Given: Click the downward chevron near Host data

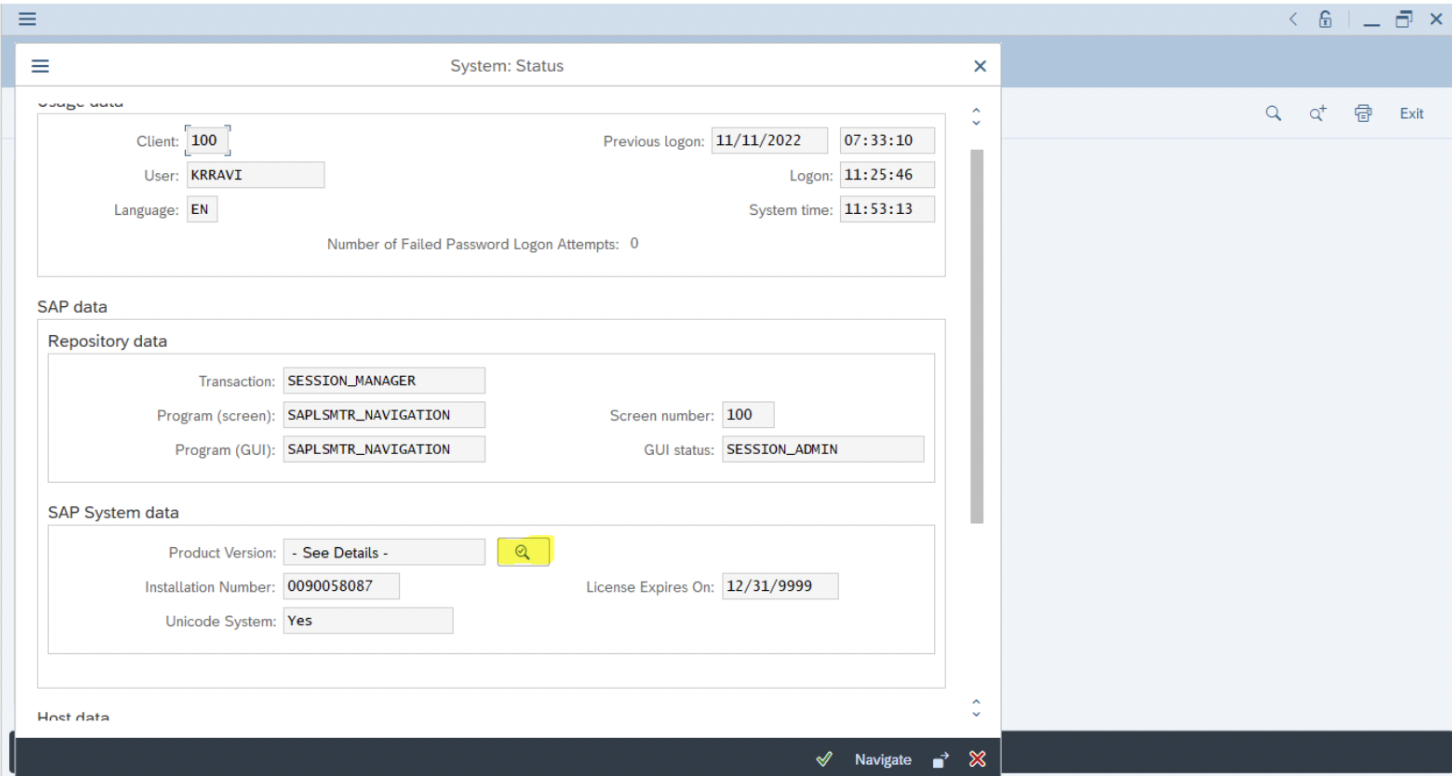Looking at the screenshot, I should 975,713.
